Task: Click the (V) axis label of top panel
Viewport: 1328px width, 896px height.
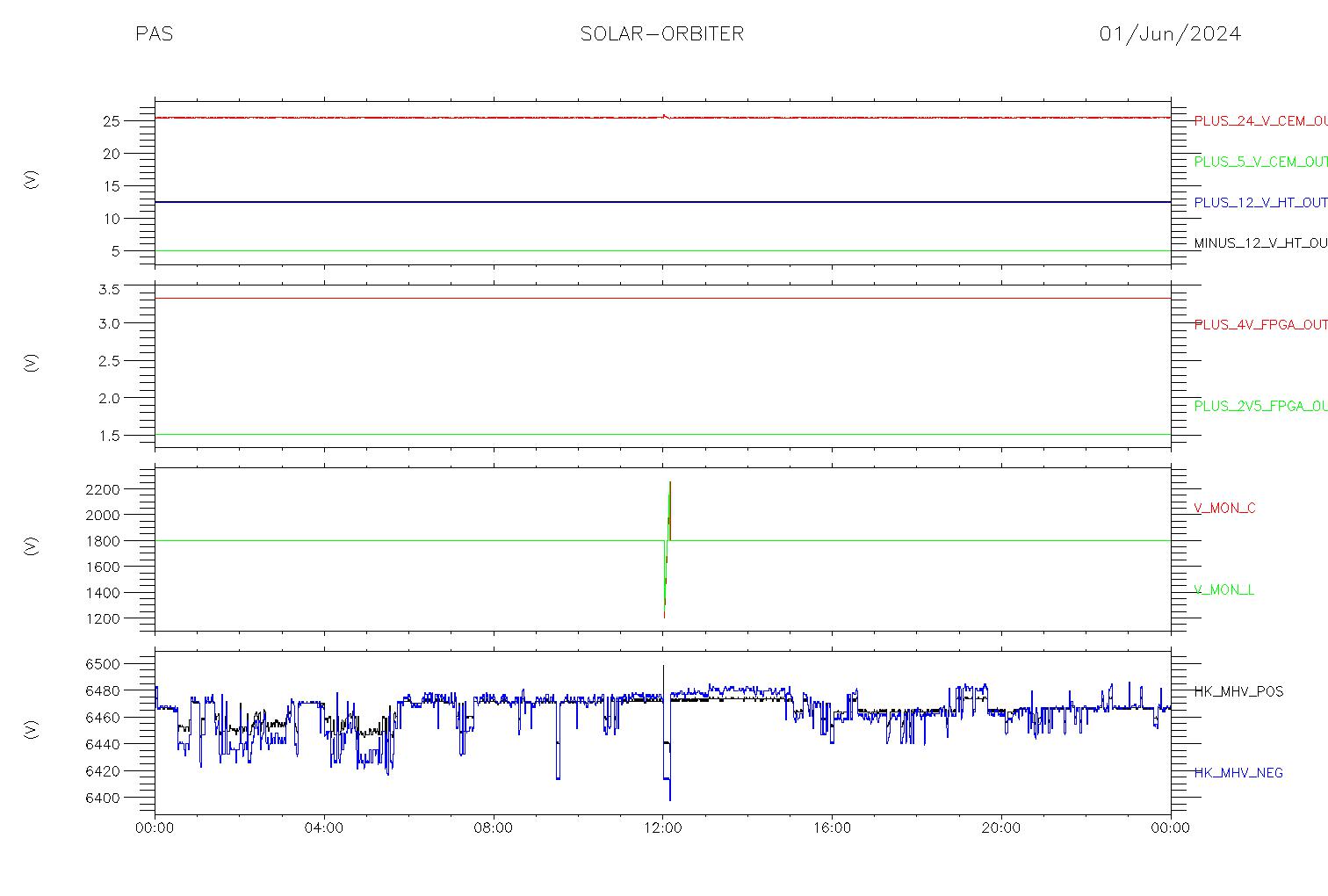Action: [32, 179]
